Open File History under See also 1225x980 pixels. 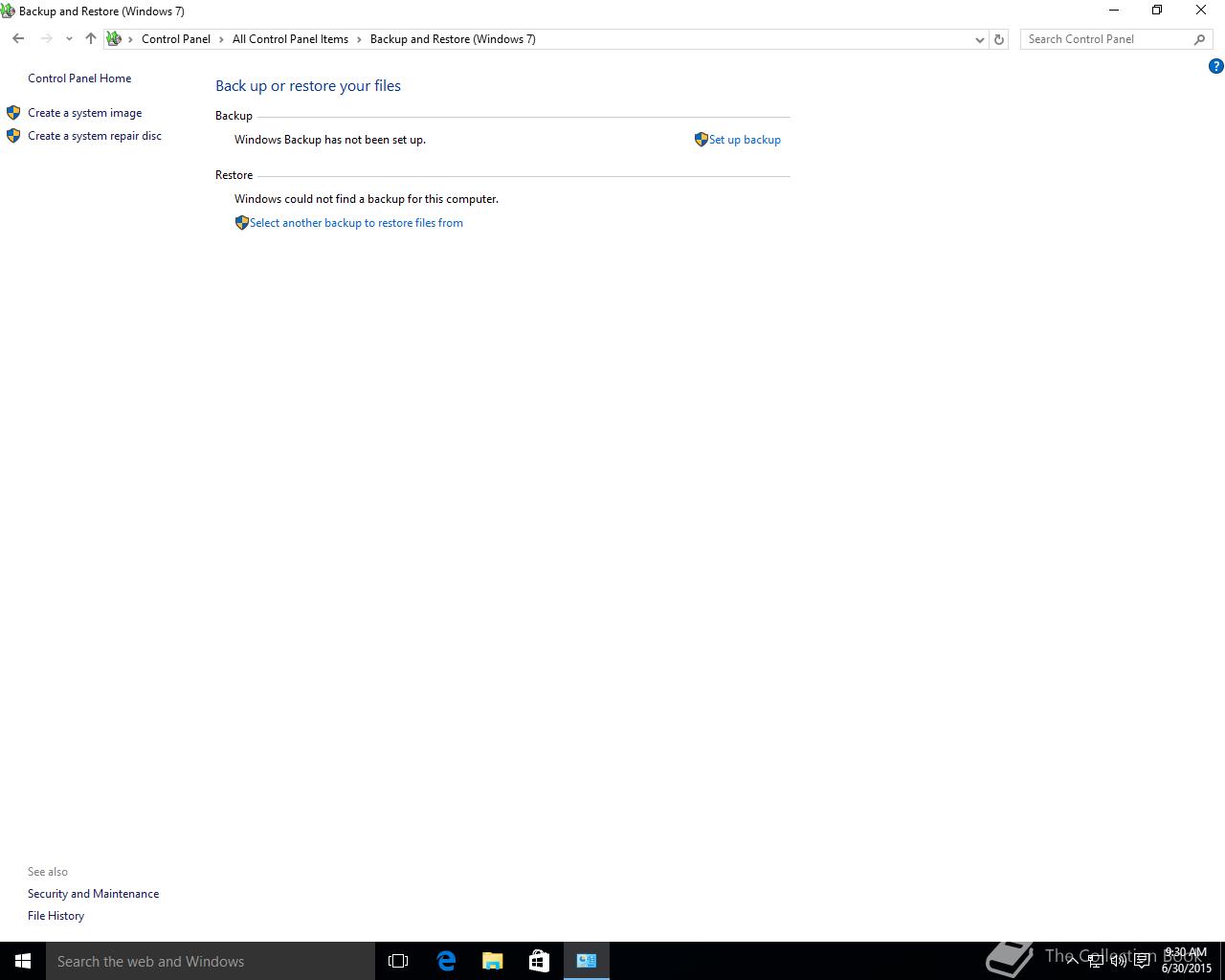tap(56, 916)
